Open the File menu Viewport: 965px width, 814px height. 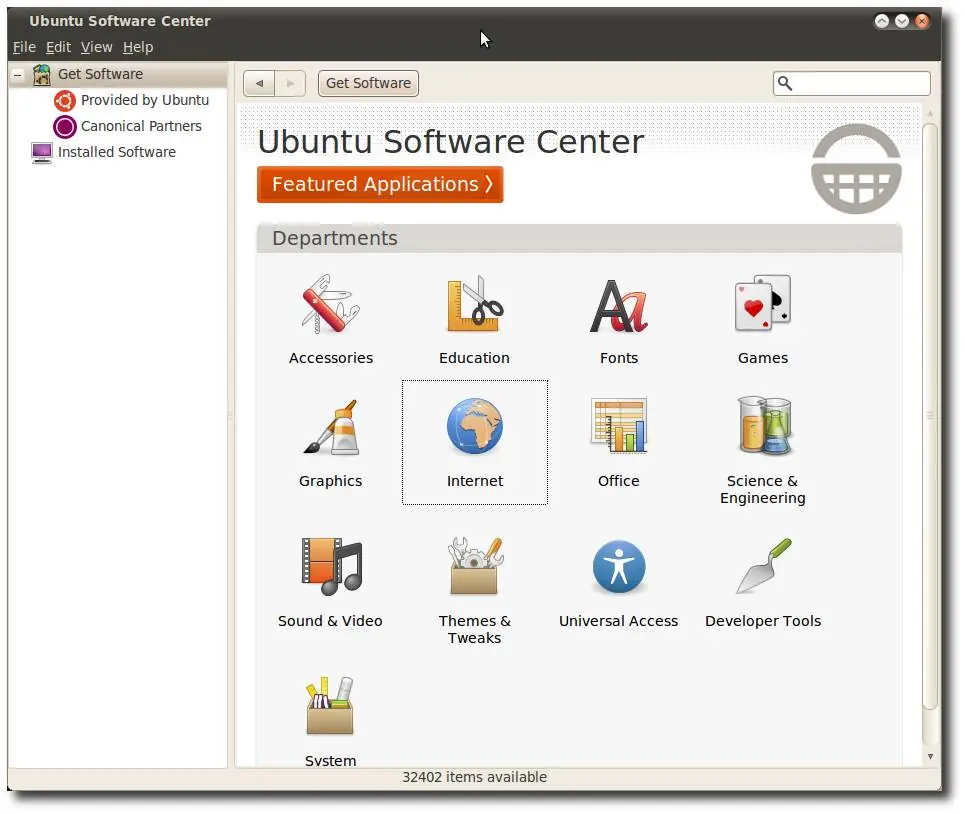(x=24, y=47)
